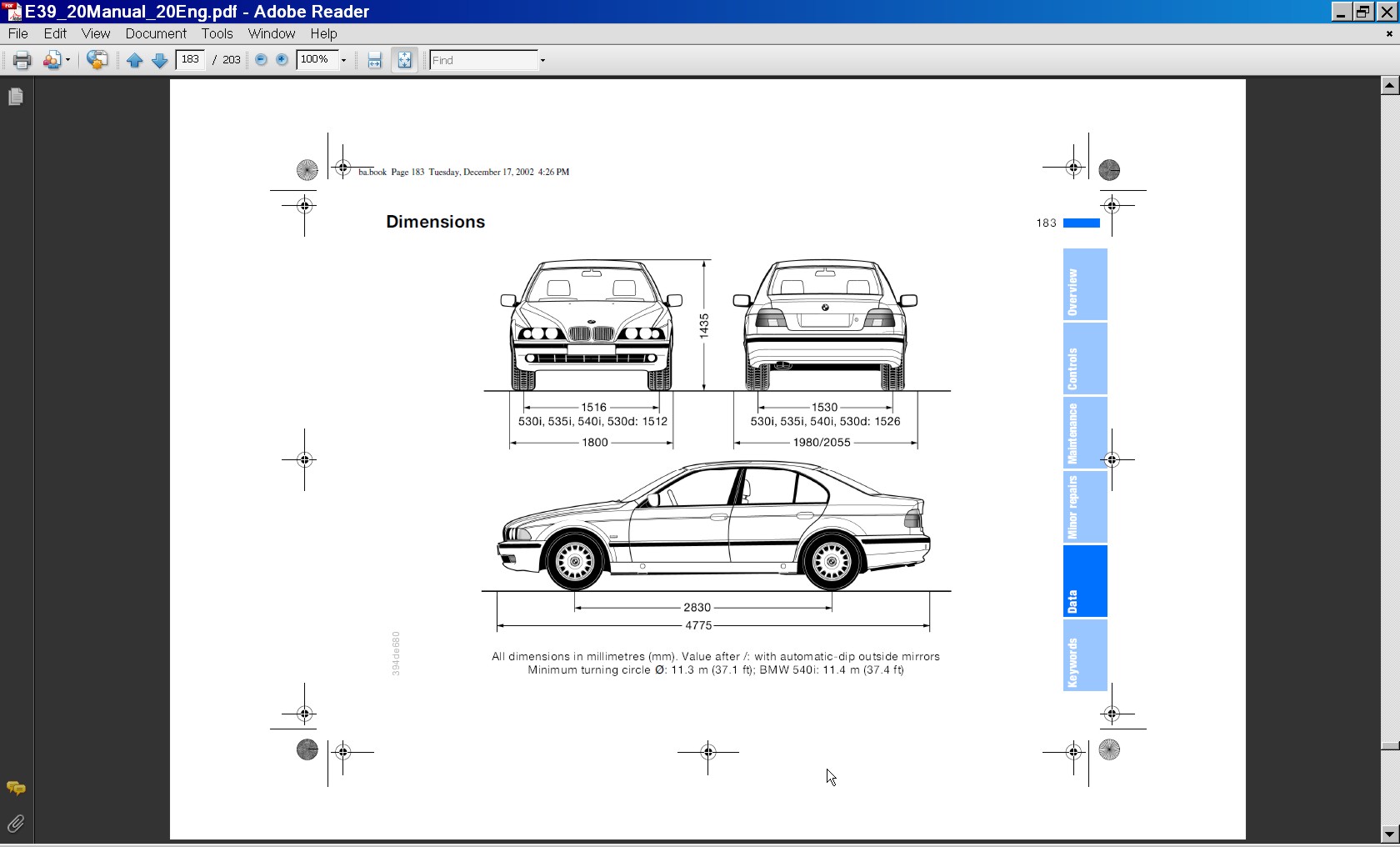Click the Dimensions heading text
Viewport: 1400px width, 847px height.
tap(435, 222)
